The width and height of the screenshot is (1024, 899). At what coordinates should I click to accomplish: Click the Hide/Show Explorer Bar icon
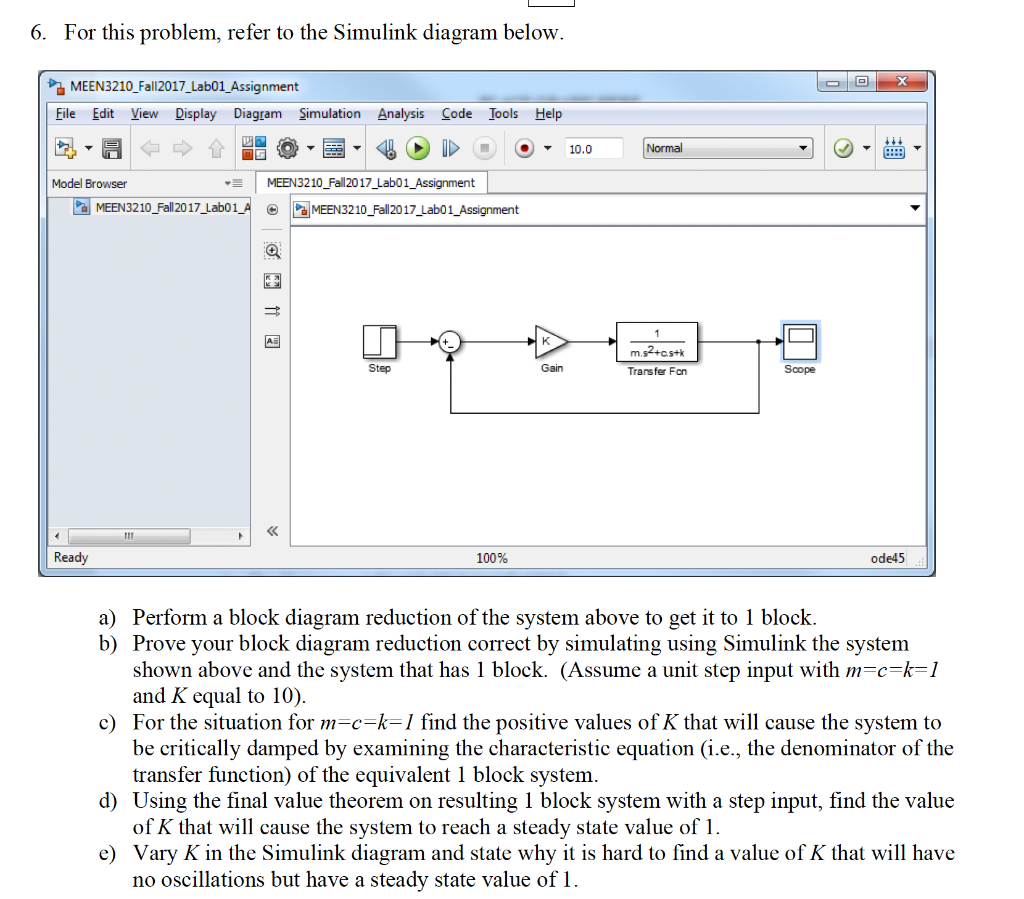click(x=272, y=210)
